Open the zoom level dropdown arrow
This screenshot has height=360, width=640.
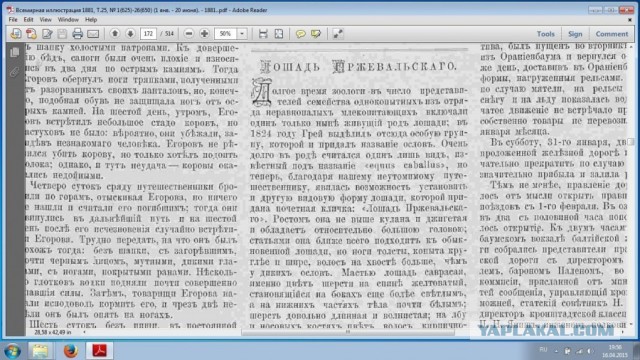[x=242, y=33]
